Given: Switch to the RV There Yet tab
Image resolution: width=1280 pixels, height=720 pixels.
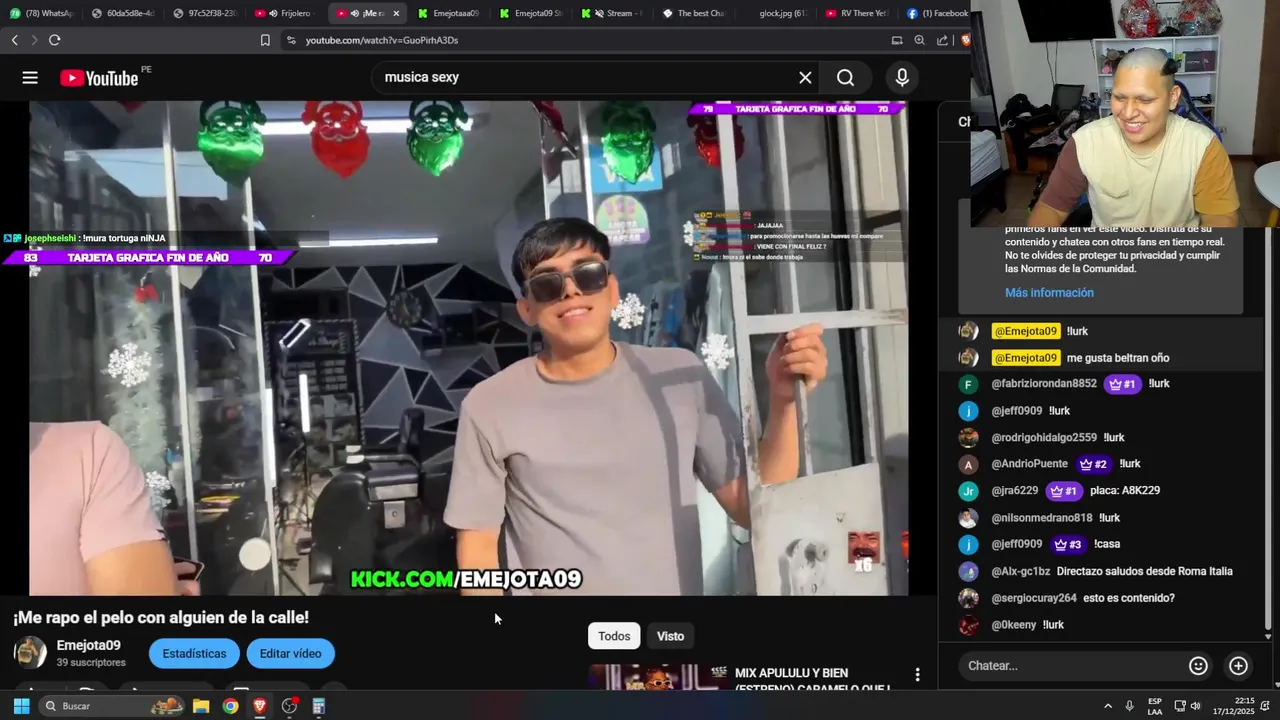Looking at the screenshot, I should (x=857, y=13).
